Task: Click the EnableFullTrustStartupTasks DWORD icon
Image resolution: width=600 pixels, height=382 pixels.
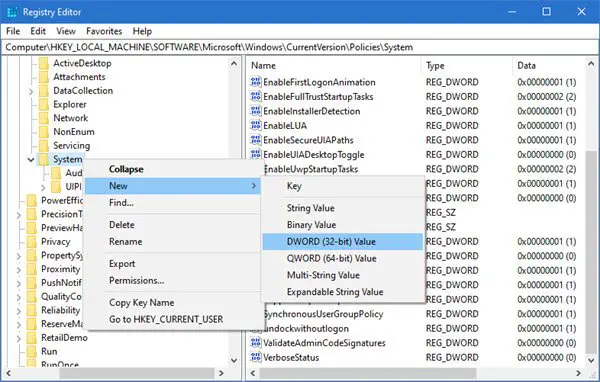Action: point(255,96)
